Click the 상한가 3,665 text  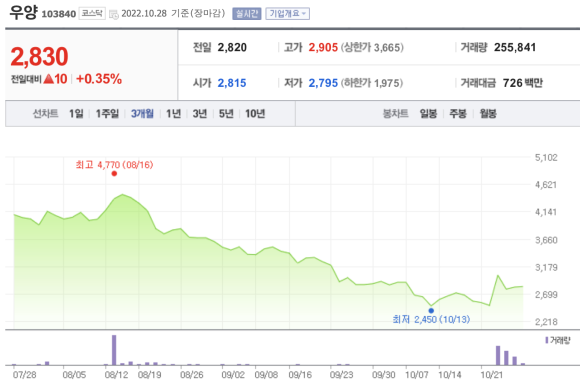pyautogui.click(x=372, y=47)
